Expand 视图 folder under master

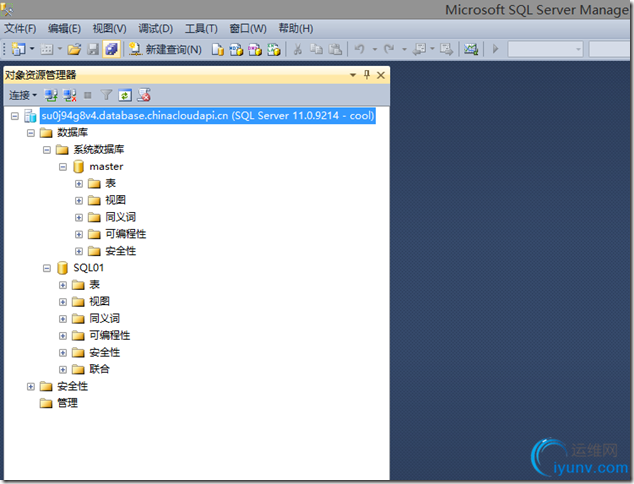(79, 201)
